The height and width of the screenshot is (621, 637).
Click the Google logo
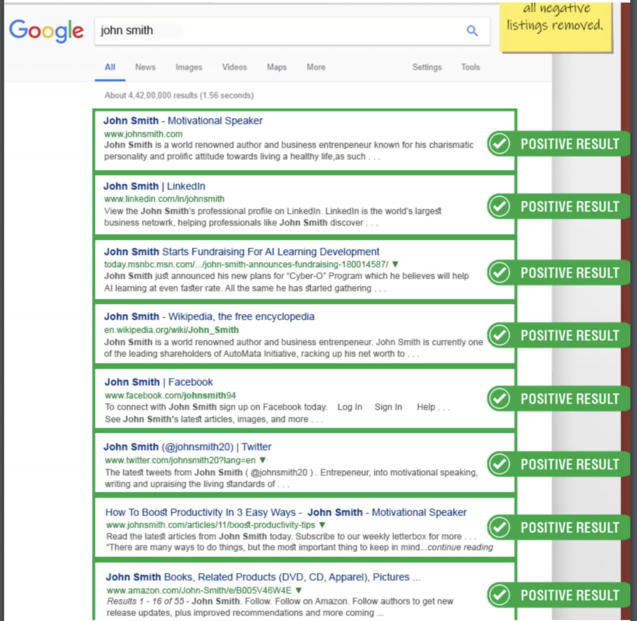[x=46, y=31]
